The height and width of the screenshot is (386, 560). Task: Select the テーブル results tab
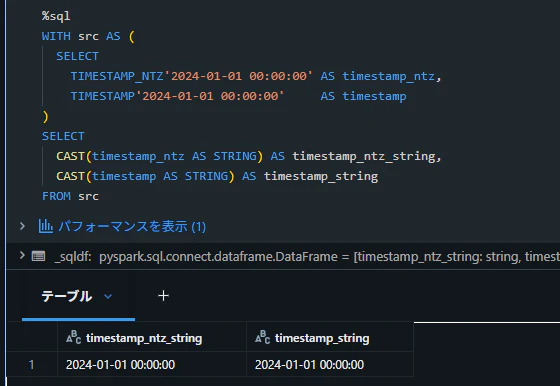pyautogui.click(x=67, y=296)
